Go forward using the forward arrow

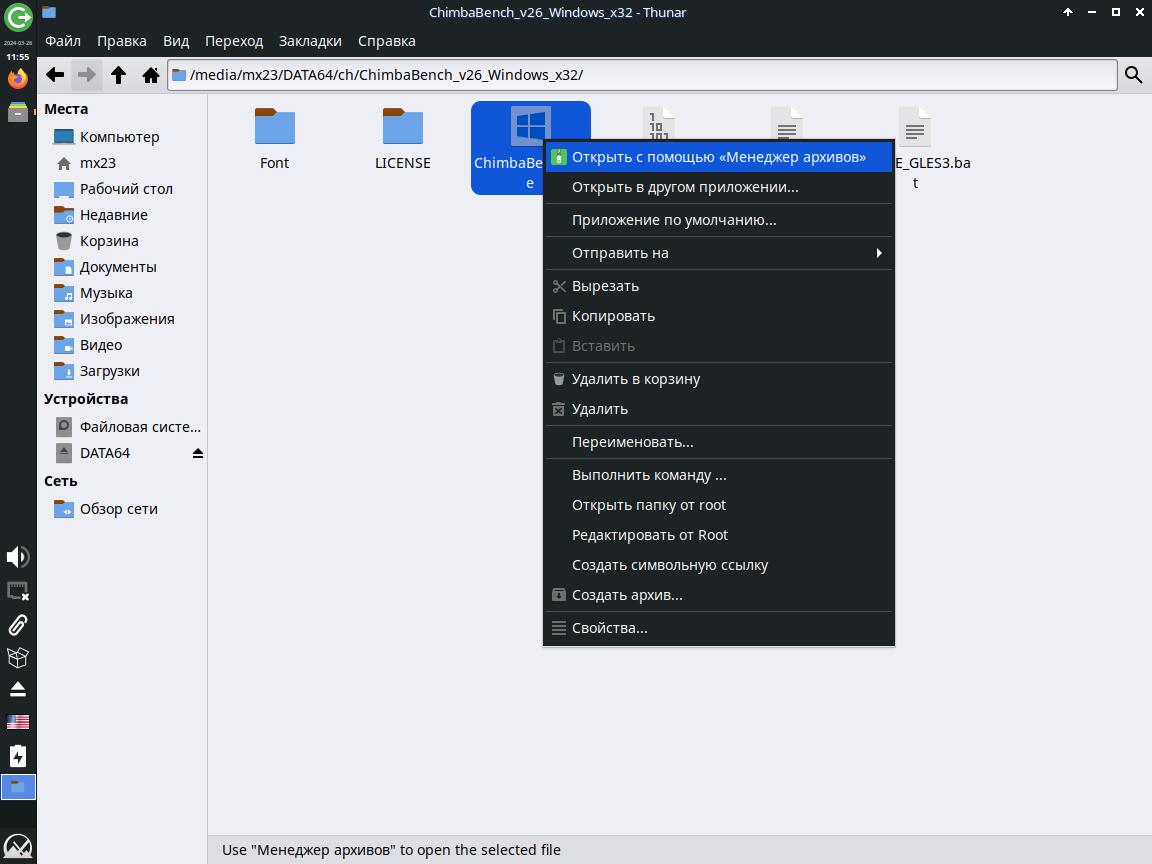coord(87,75)
